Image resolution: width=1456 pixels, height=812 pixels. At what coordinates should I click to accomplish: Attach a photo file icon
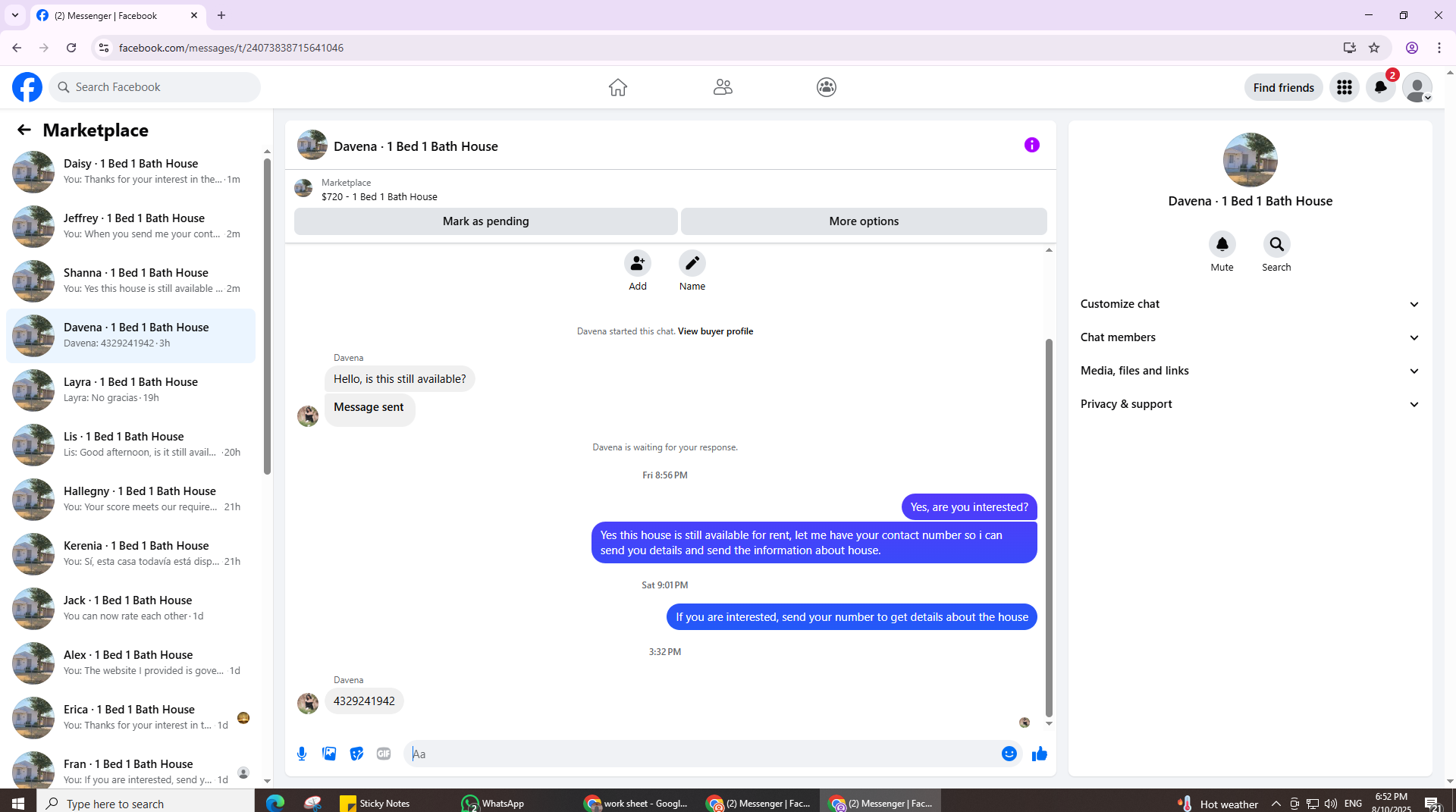click(x=329, y=754)
